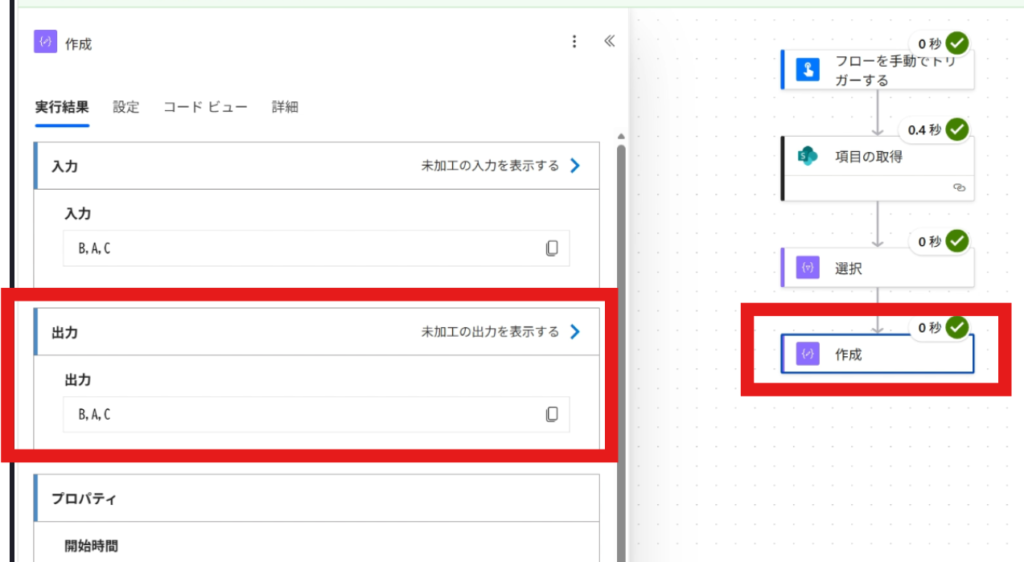Copy the 出力 value with copy icon
This screenshot has width=1024, height=562.
[552, 415]
